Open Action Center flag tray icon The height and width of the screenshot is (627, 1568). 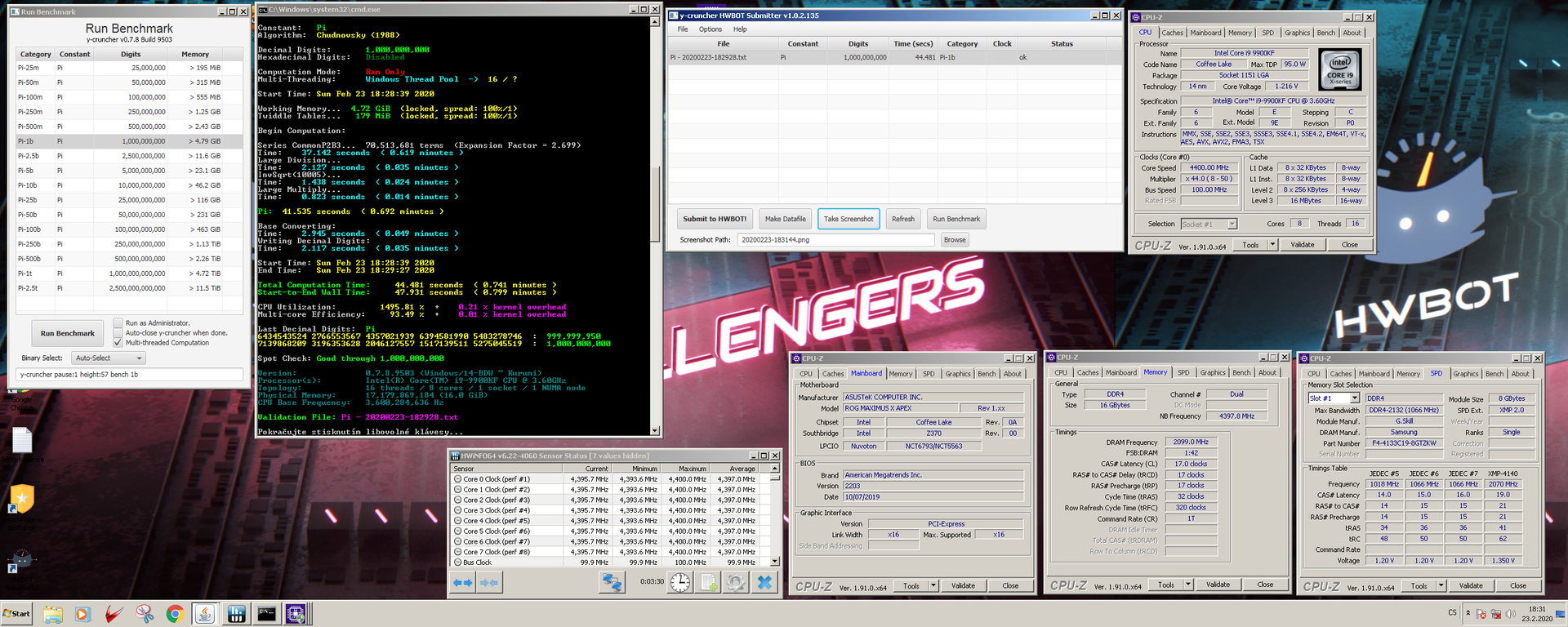pyautogui.click(x=1481, y=613)
